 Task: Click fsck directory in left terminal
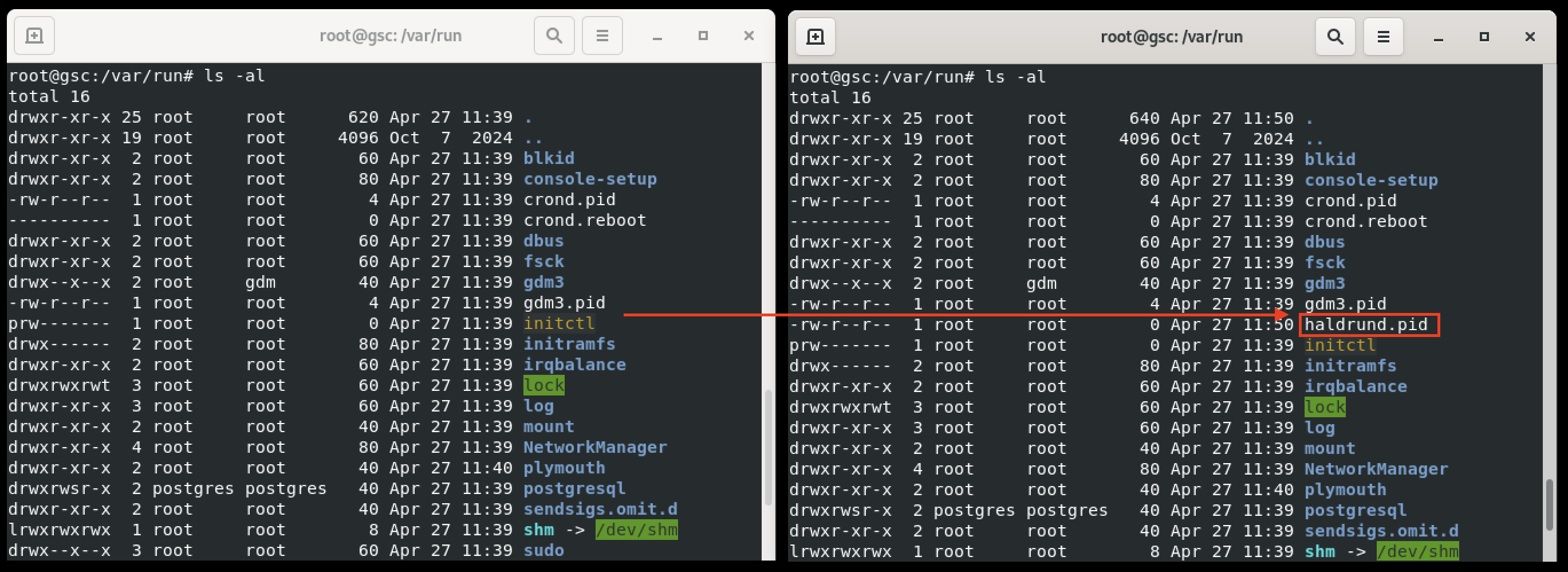pyautogui.click(x=543, y=261)
